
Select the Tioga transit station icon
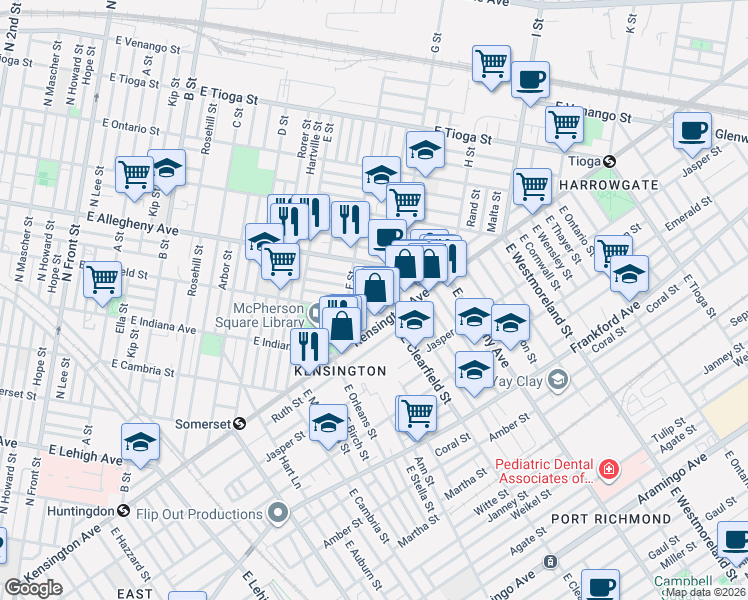(x=609, y=162)
